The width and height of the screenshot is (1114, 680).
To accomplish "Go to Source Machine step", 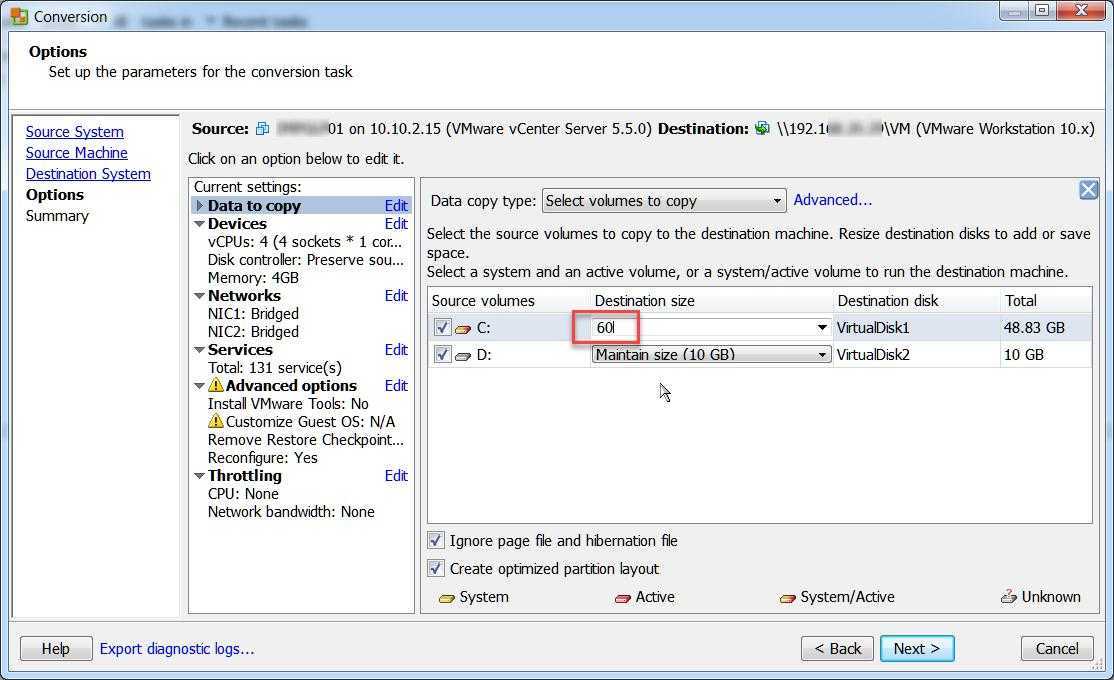I will click(x=77, y=153).
